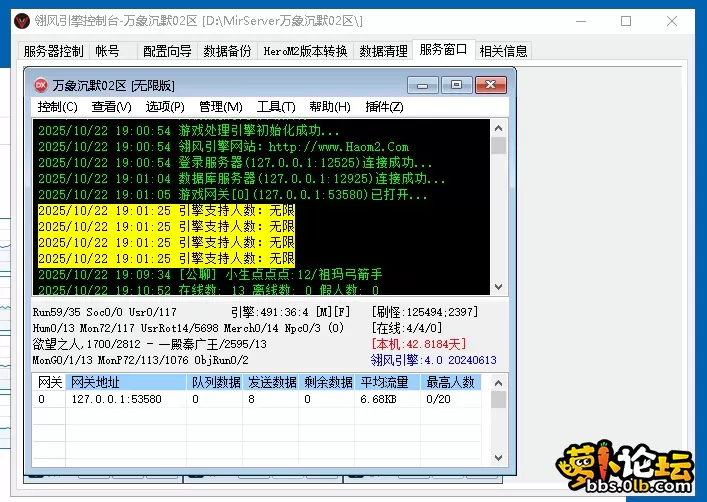
Task: Click the [公聊] 小生点点点 log line
Action: (x=210, y=274)
